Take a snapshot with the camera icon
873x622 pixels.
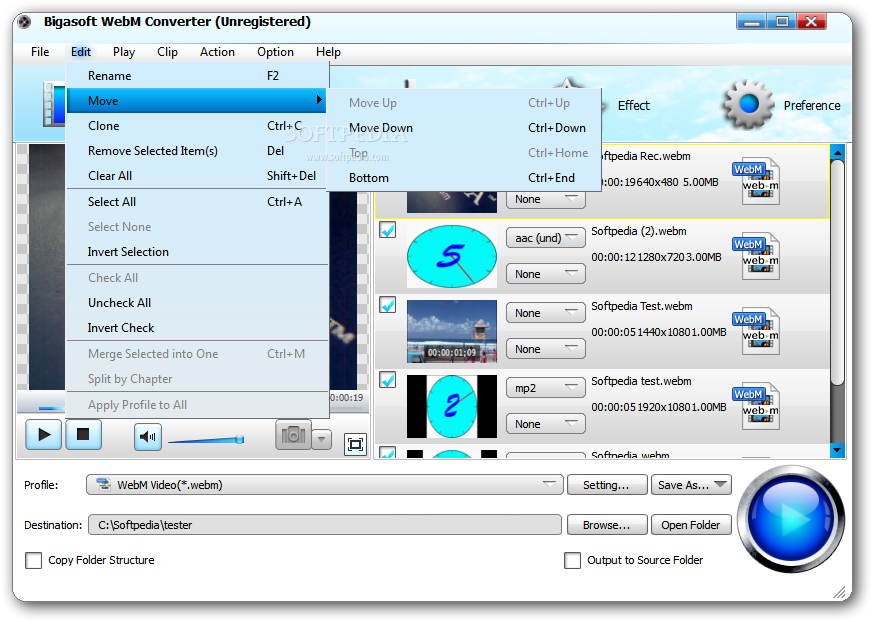tap(293, 434)
